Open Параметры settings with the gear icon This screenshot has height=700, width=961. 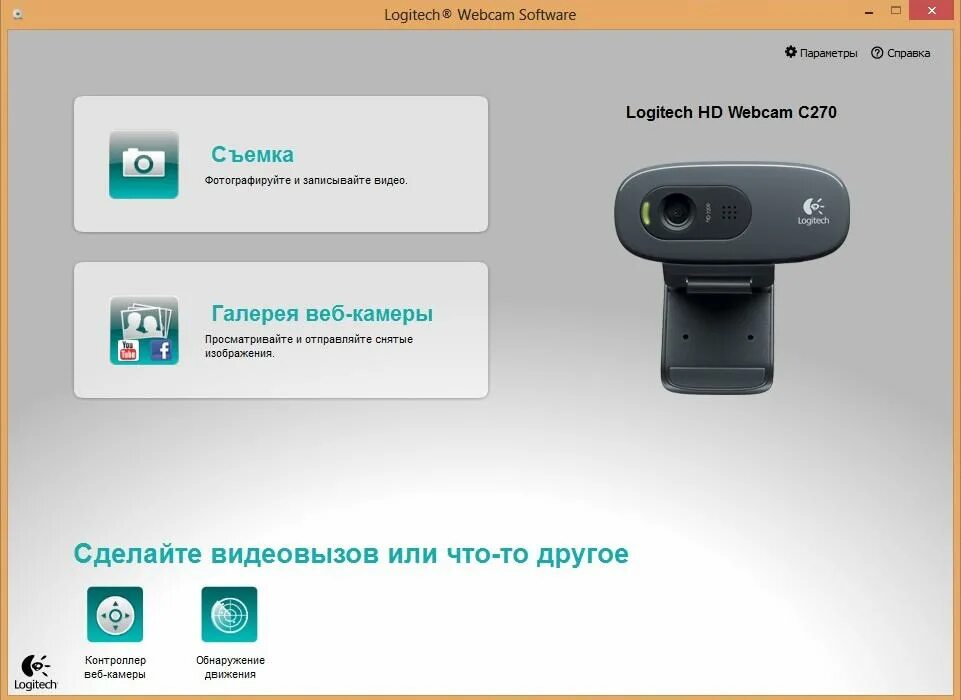click(821, 53)
